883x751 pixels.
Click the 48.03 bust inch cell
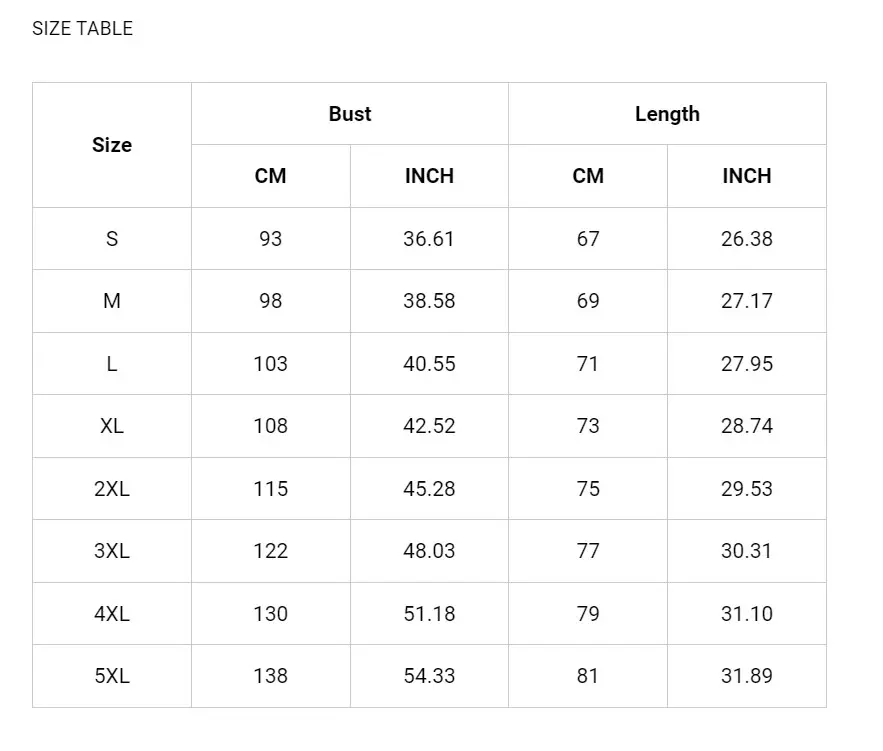pyautogui.click(x=429, y=551)
